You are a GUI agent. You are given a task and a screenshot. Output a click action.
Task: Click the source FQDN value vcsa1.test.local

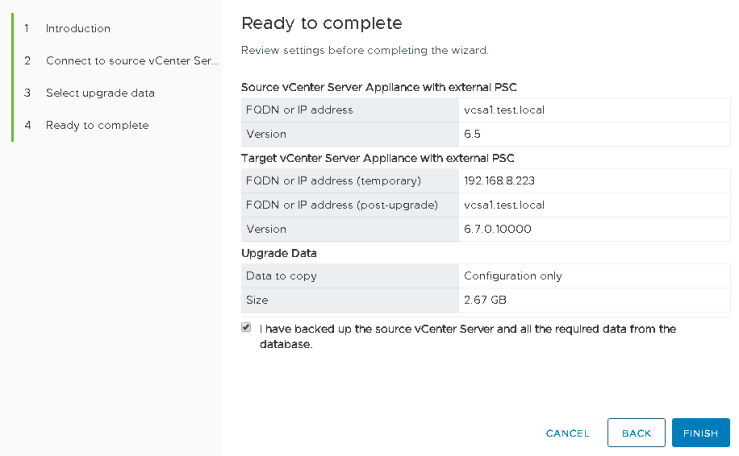pyautogui.click(x=504, y=110)
